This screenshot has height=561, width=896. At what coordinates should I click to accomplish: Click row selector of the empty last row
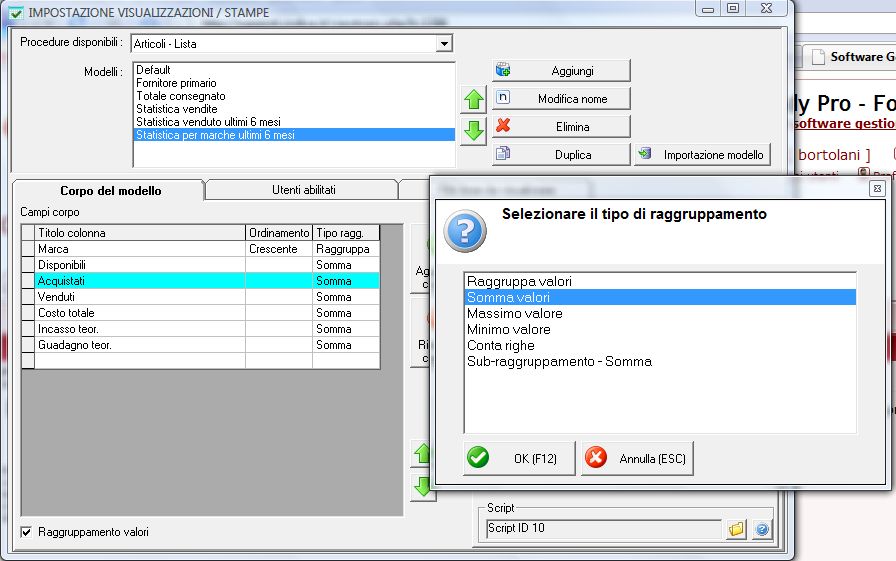(x=28, y=360)
